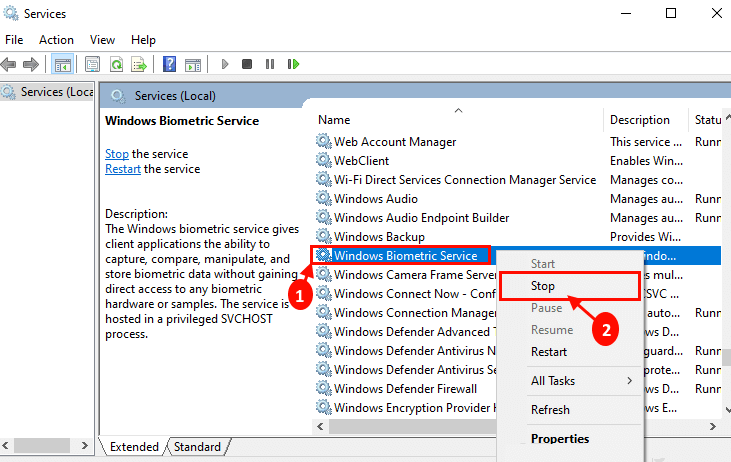Select Services (Local) in the console tree
Viewport: 731px width, 462px height.
[x=48, y=92]
